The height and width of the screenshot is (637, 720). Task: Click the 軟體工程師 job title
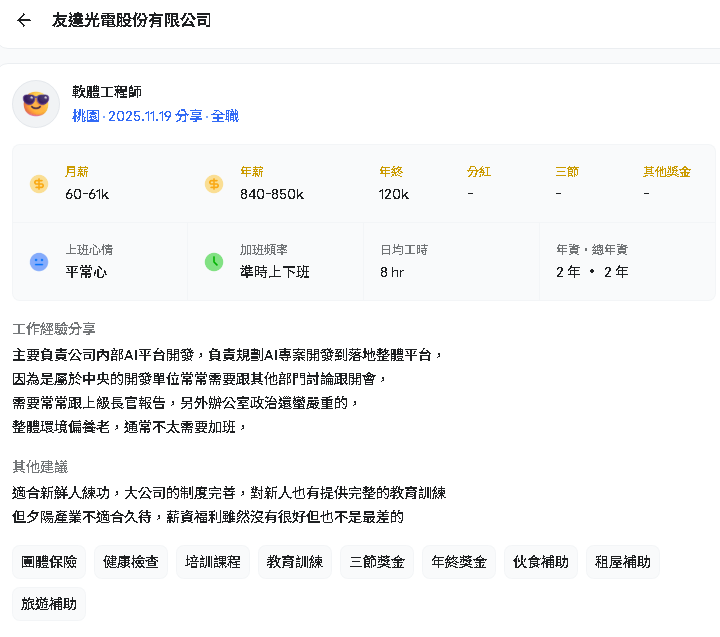click(x=107, y=92)
